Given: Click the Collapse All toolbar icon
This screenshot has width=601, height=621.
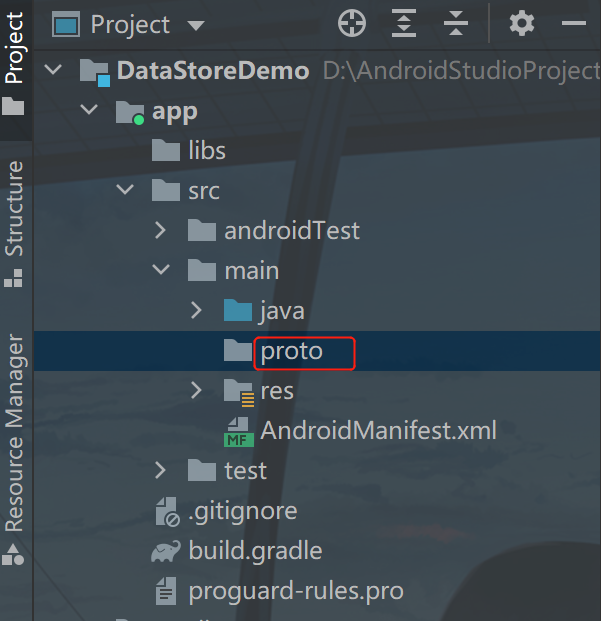Looking at the screenshot, I should pyautogui.click(x=456, y=23).
